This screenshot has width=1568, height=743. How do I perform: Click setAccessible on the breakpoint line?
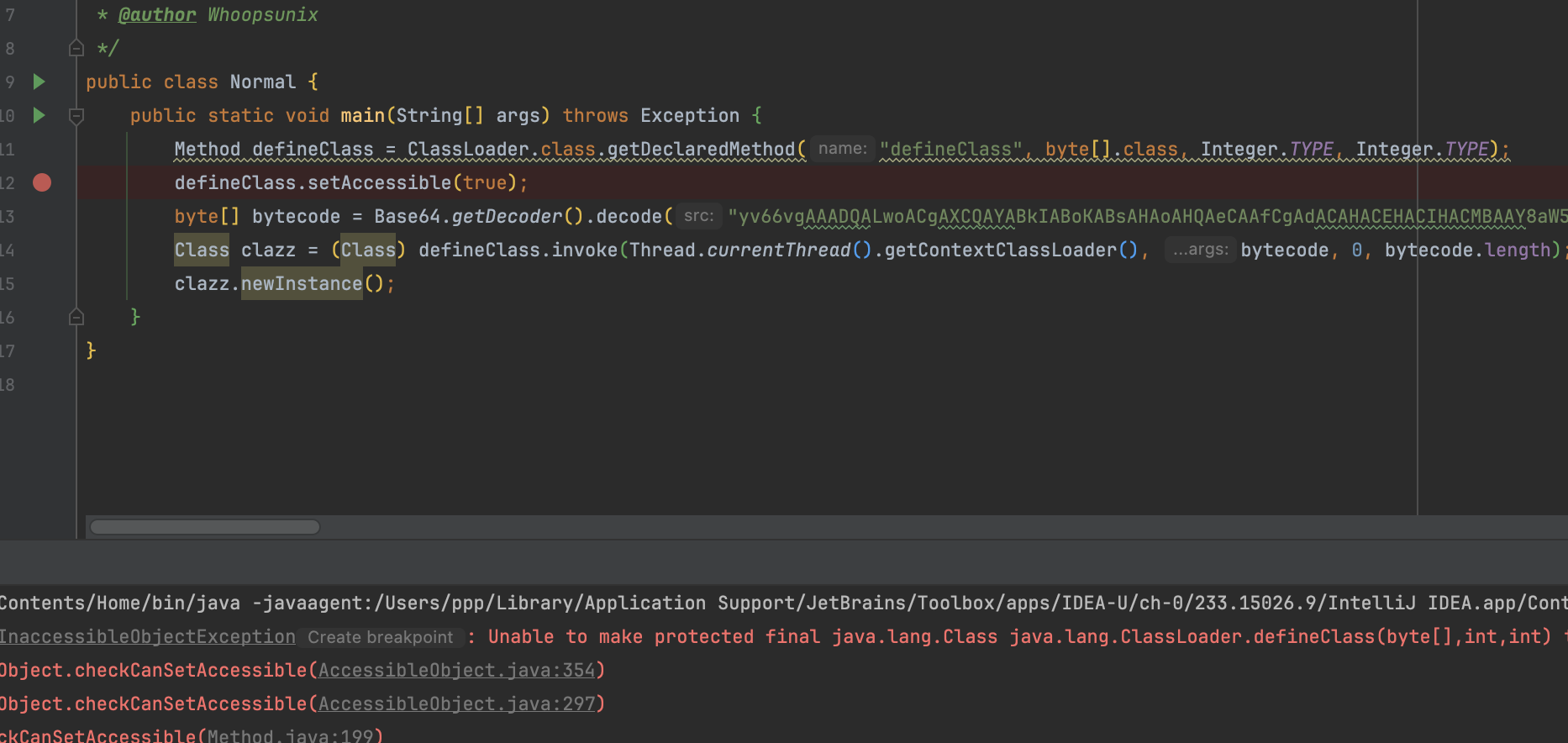(380, 182)
